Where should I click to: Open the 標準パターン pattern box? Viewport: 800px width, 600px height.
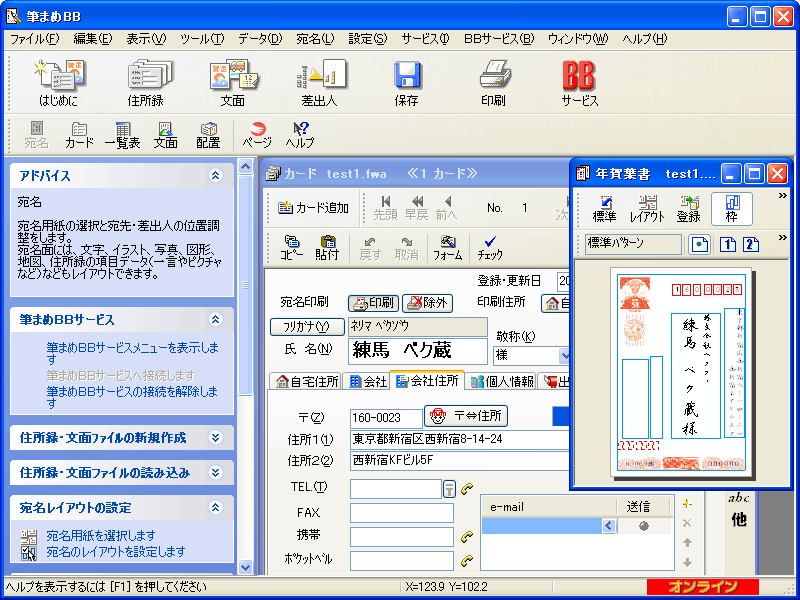point(633,244)
